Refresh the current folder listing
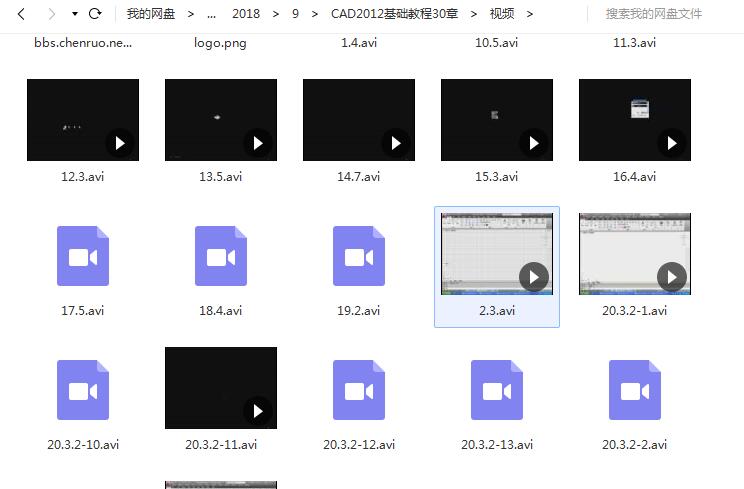 coord(95,14)
